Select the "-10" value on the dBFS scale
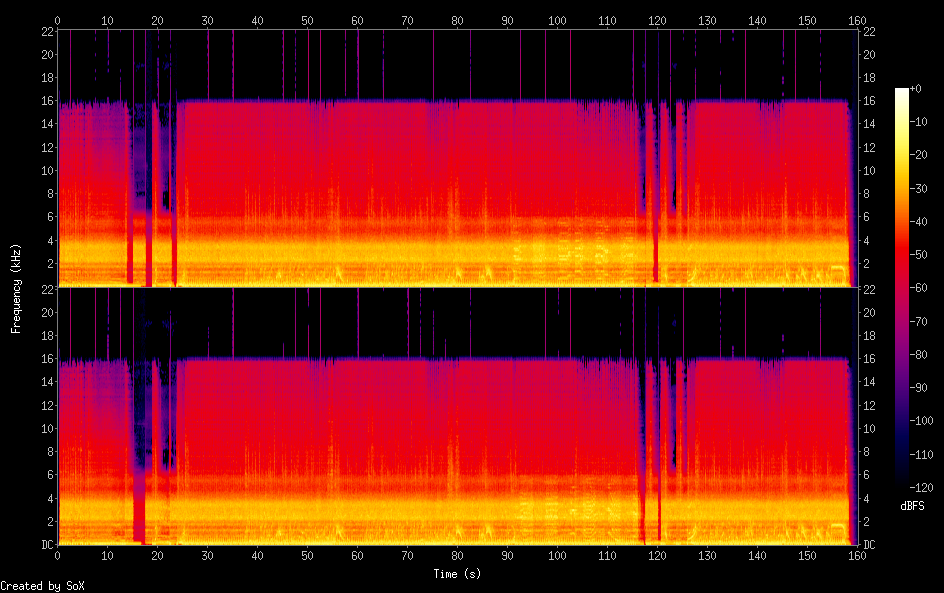The width and height of the screenshot is (944, 593). tap(918, 122)
